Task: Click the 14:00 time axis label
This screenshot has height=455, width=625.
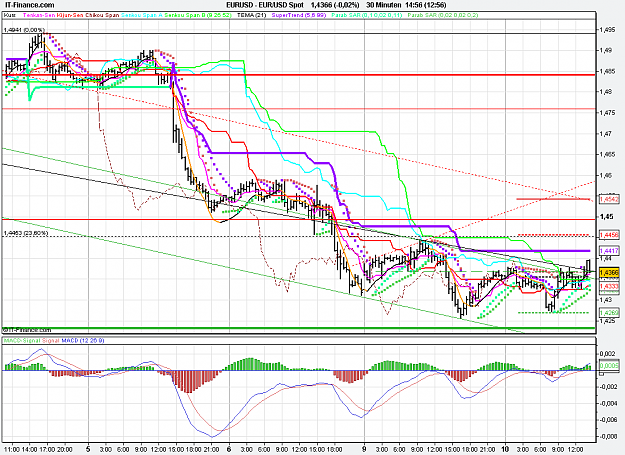Action: [x=29, y=449]
